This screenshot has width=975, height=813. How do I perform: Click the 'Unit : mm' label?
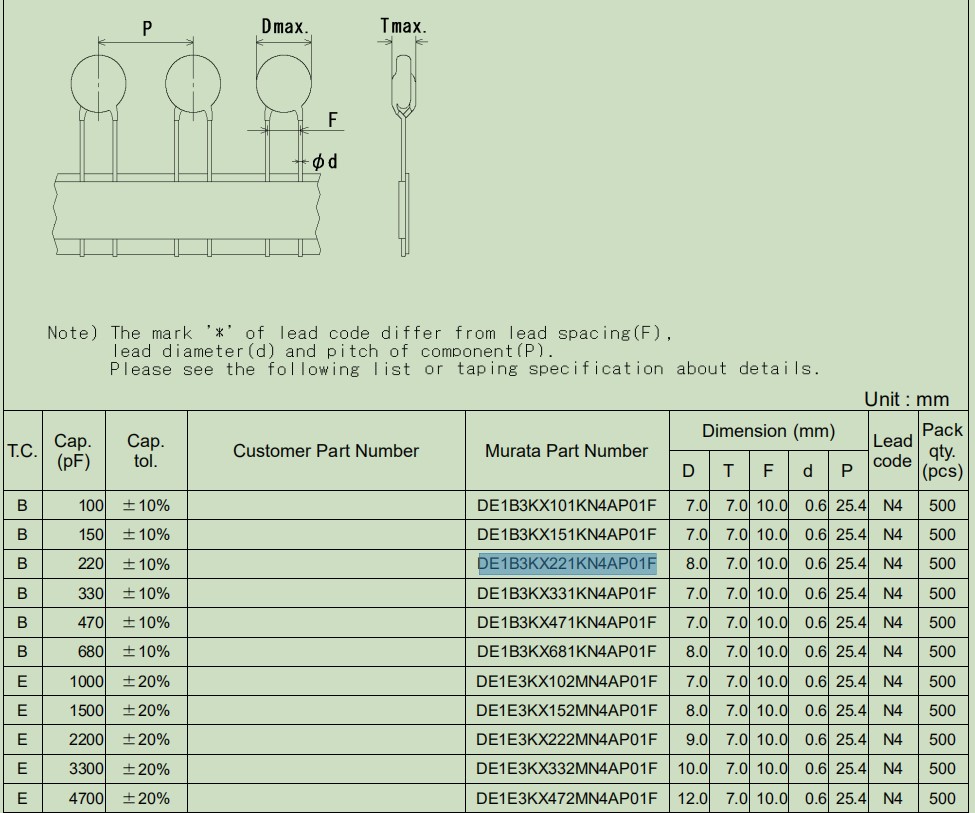coord(907,399)
